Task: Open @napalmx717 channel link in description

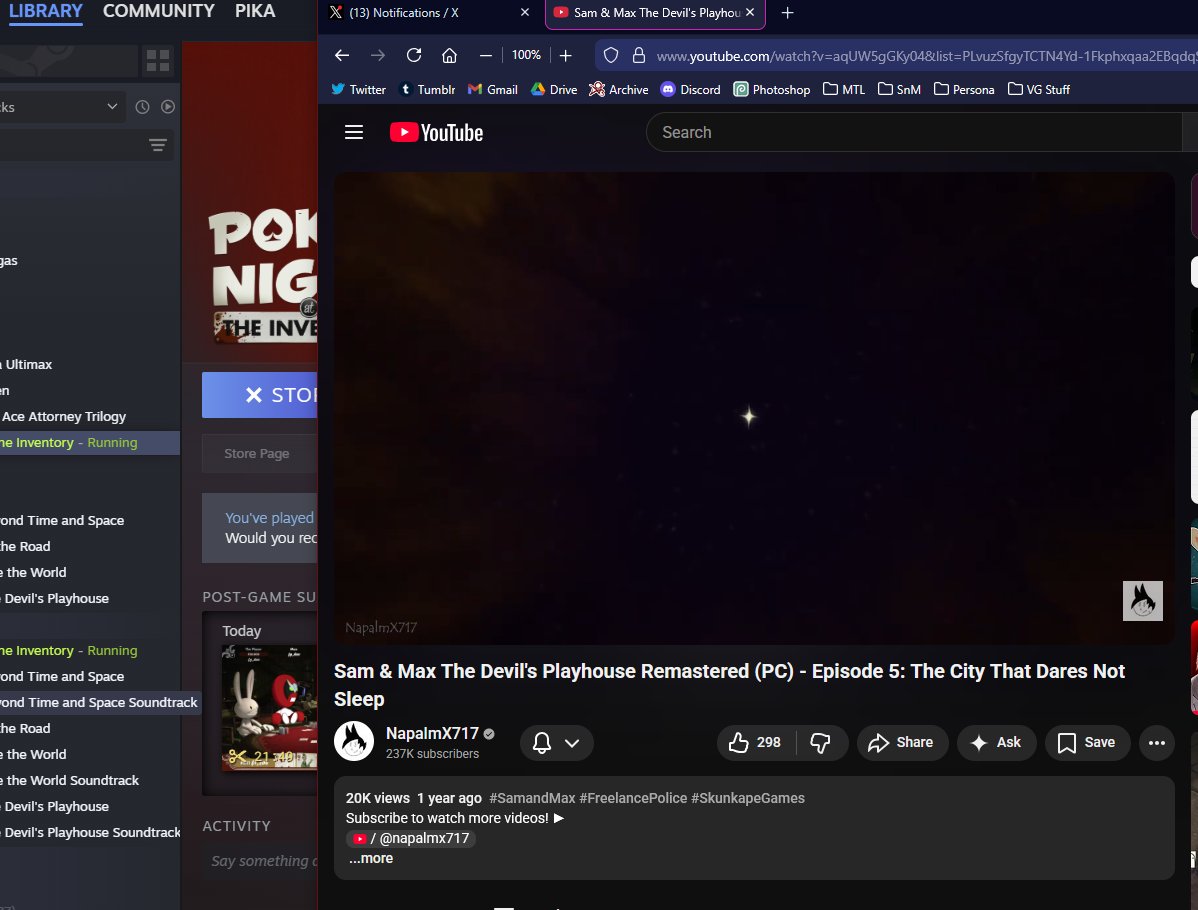Action: 411,838
